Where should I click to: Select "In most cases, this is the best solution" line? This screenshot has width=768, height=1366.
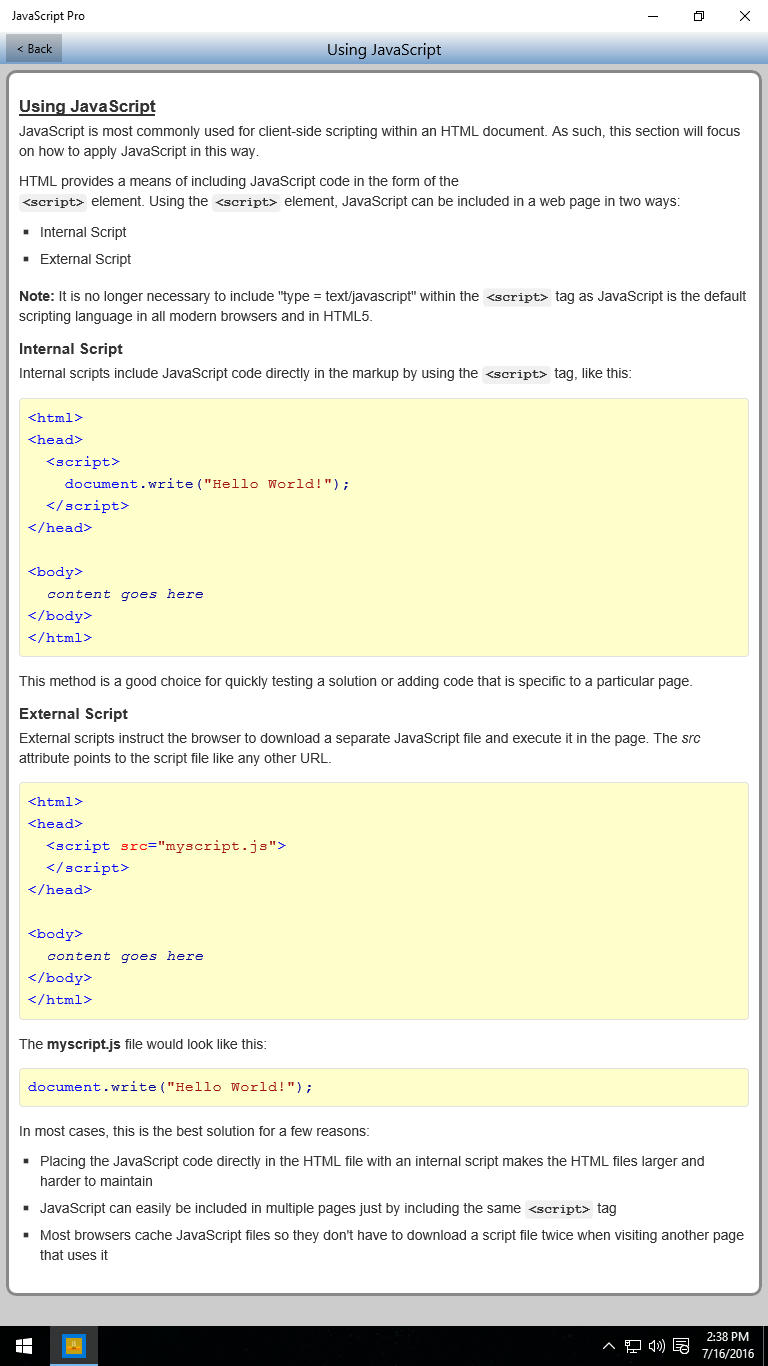pos(194,1132)
